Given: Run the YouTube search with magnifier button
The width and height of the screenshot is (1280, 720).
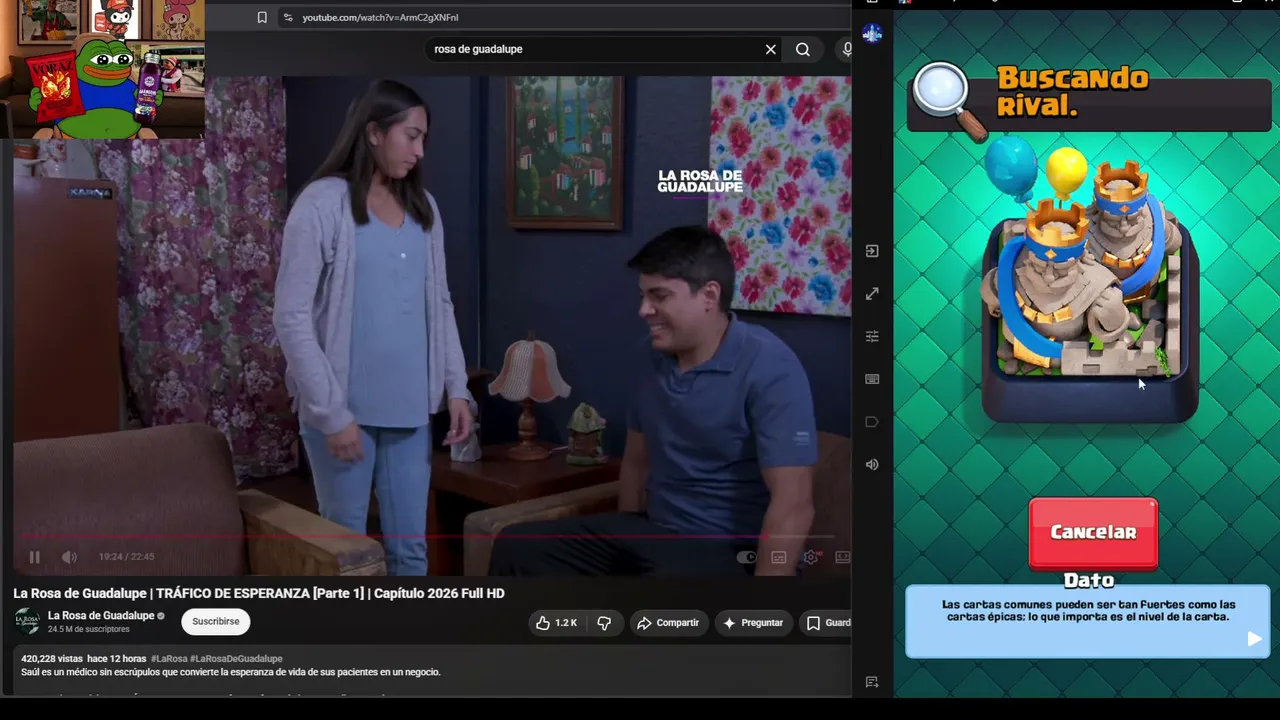Looking at the screenshot, I should [x=803, y=49].
